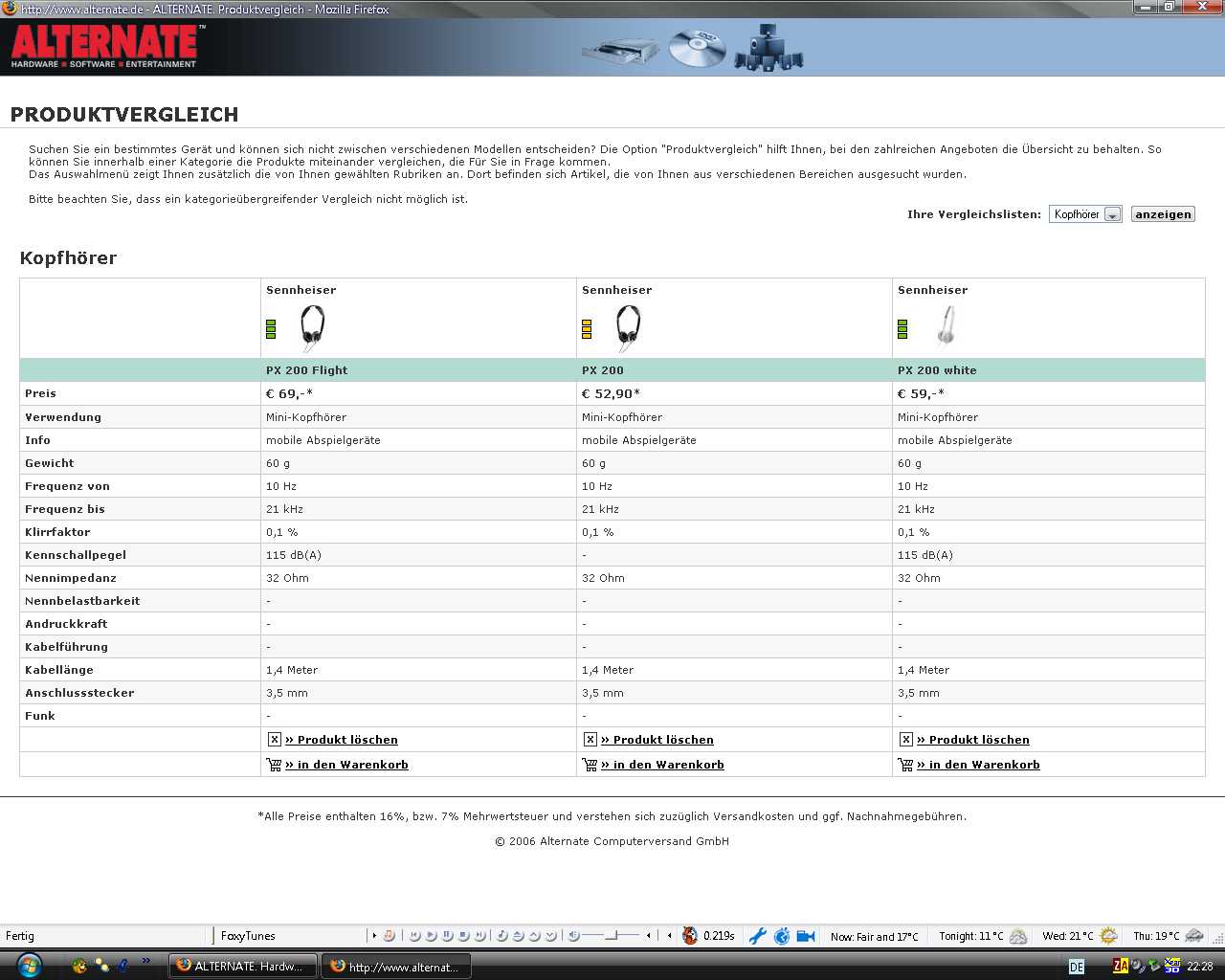Image resolution: width=1225 pixels, height=980 pixels.
Task: Click the Thu 19°C rainy forecast icon
Action: pyautogui.click(x=1194, y=936)
